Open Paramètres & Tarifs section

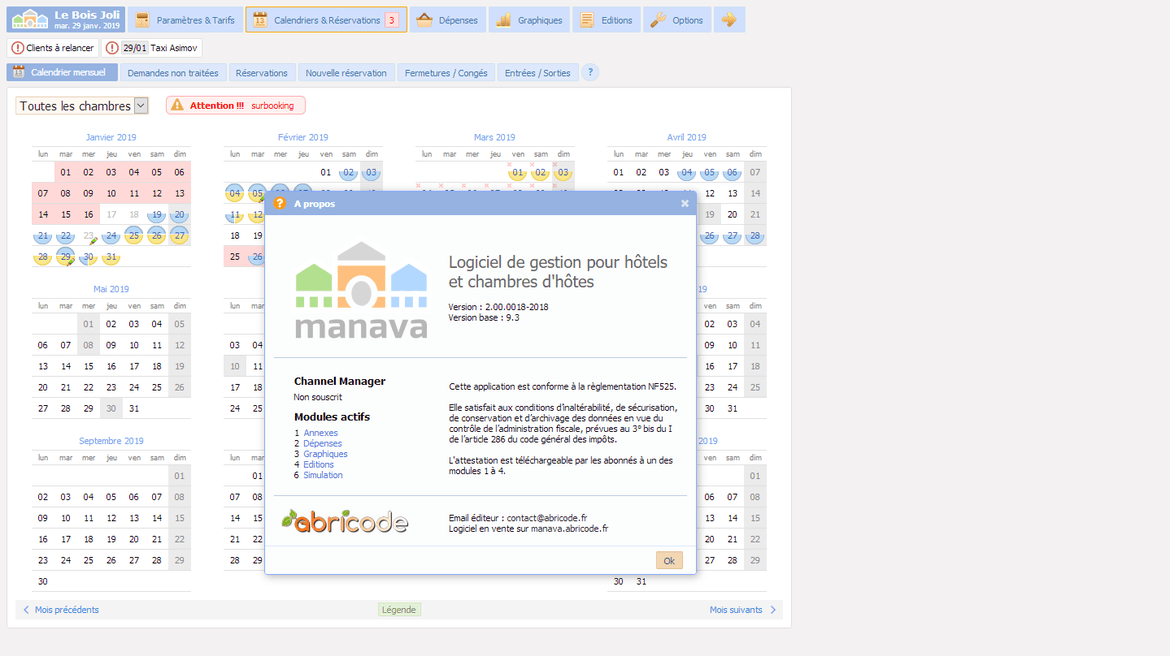186,20
